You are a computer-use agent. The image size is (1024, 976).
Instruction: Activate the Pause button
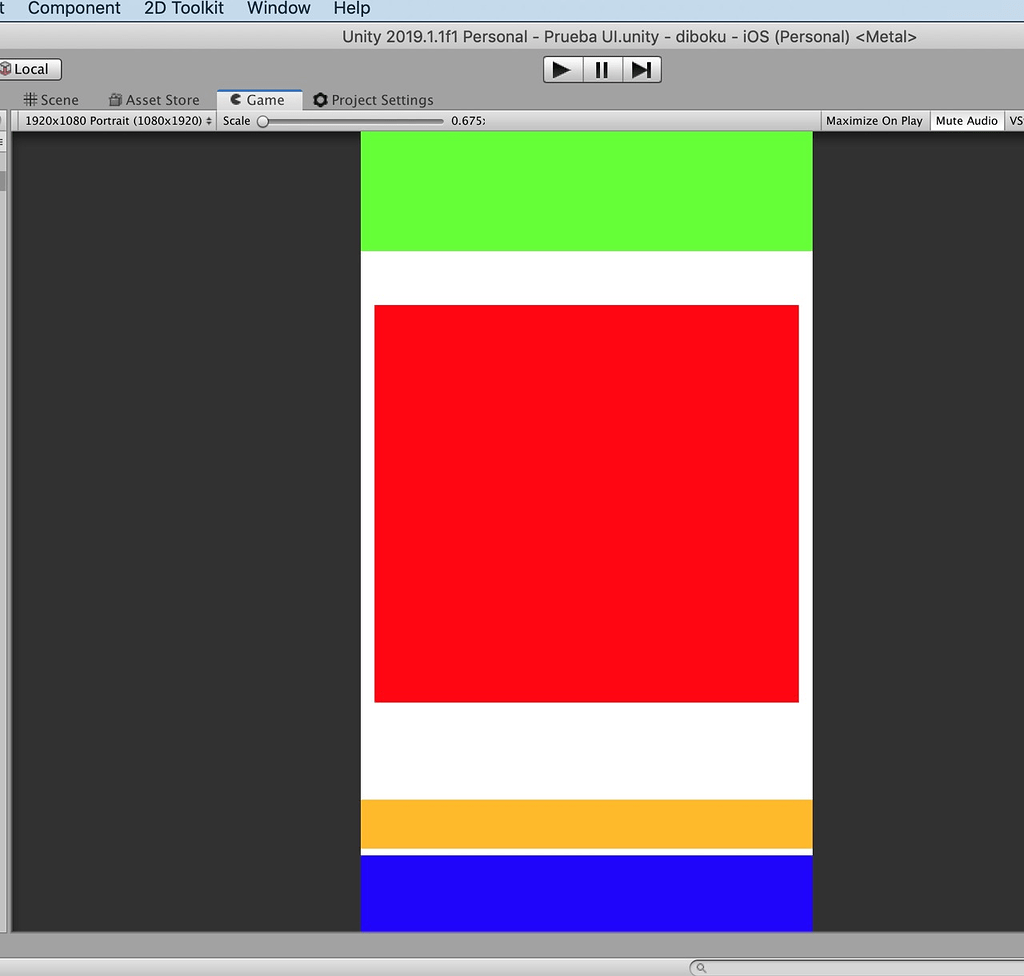tap(601, 69)
